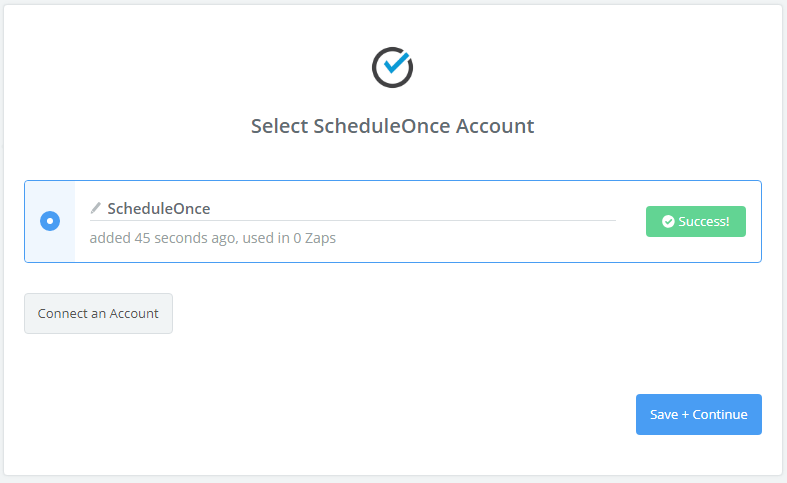The height and width of the screenshot is (483, 787).
Task: Click the light blue radio column strip
Action: [50, 248]
